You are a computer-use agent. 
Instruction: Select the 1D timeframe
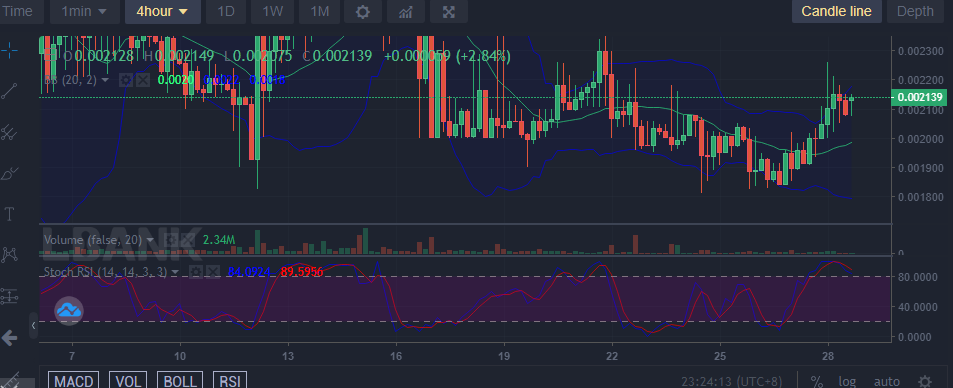tap(226, 12)
